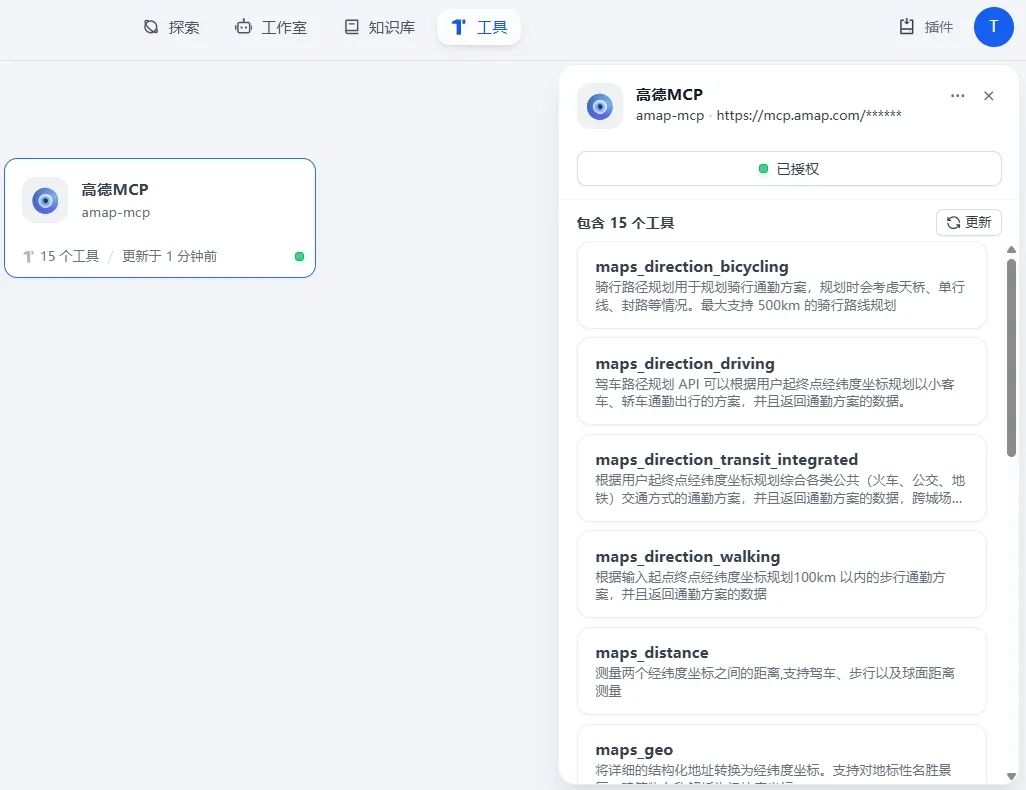
Task: Open the more options ellipsis menu
Action: (957, 96)
